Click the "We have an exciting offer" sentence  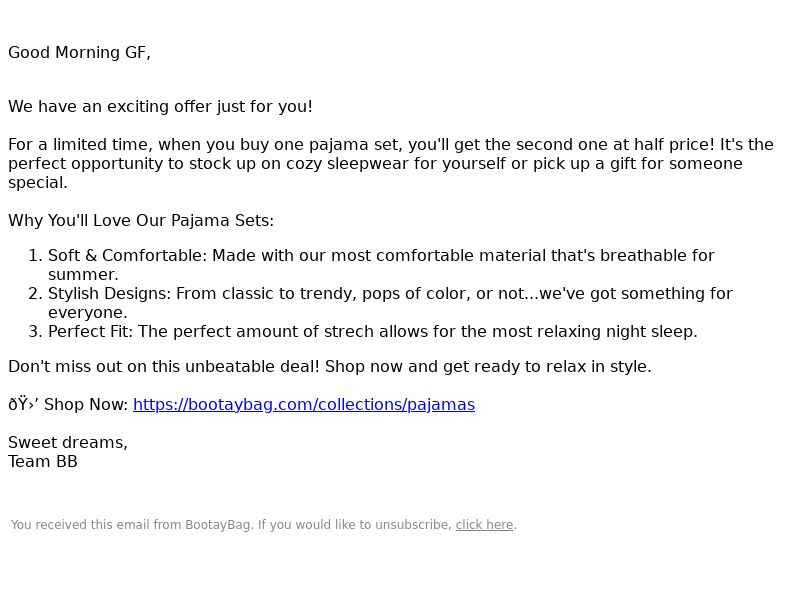[160, 107]
